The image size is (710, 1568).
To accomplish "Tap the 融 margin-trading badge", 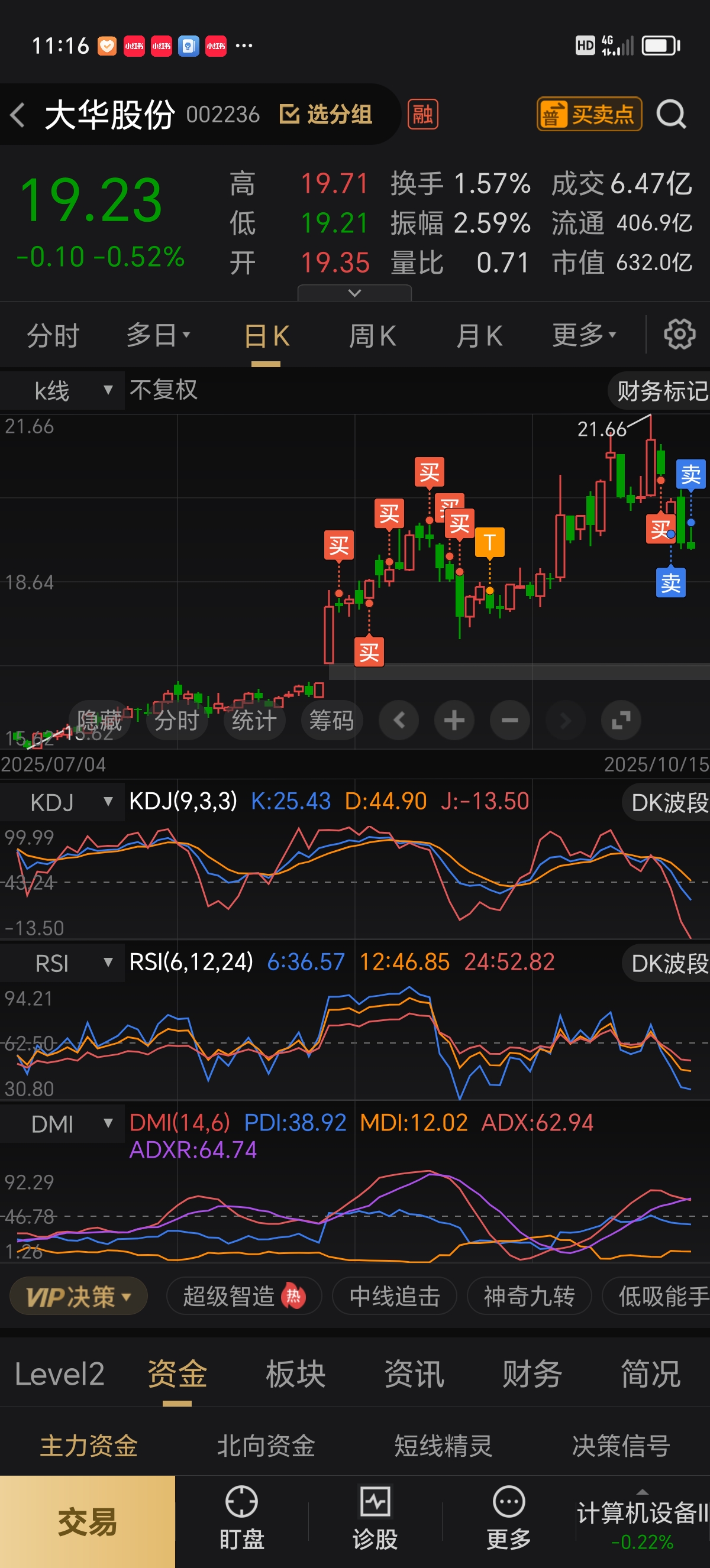I will coord(422,115).
